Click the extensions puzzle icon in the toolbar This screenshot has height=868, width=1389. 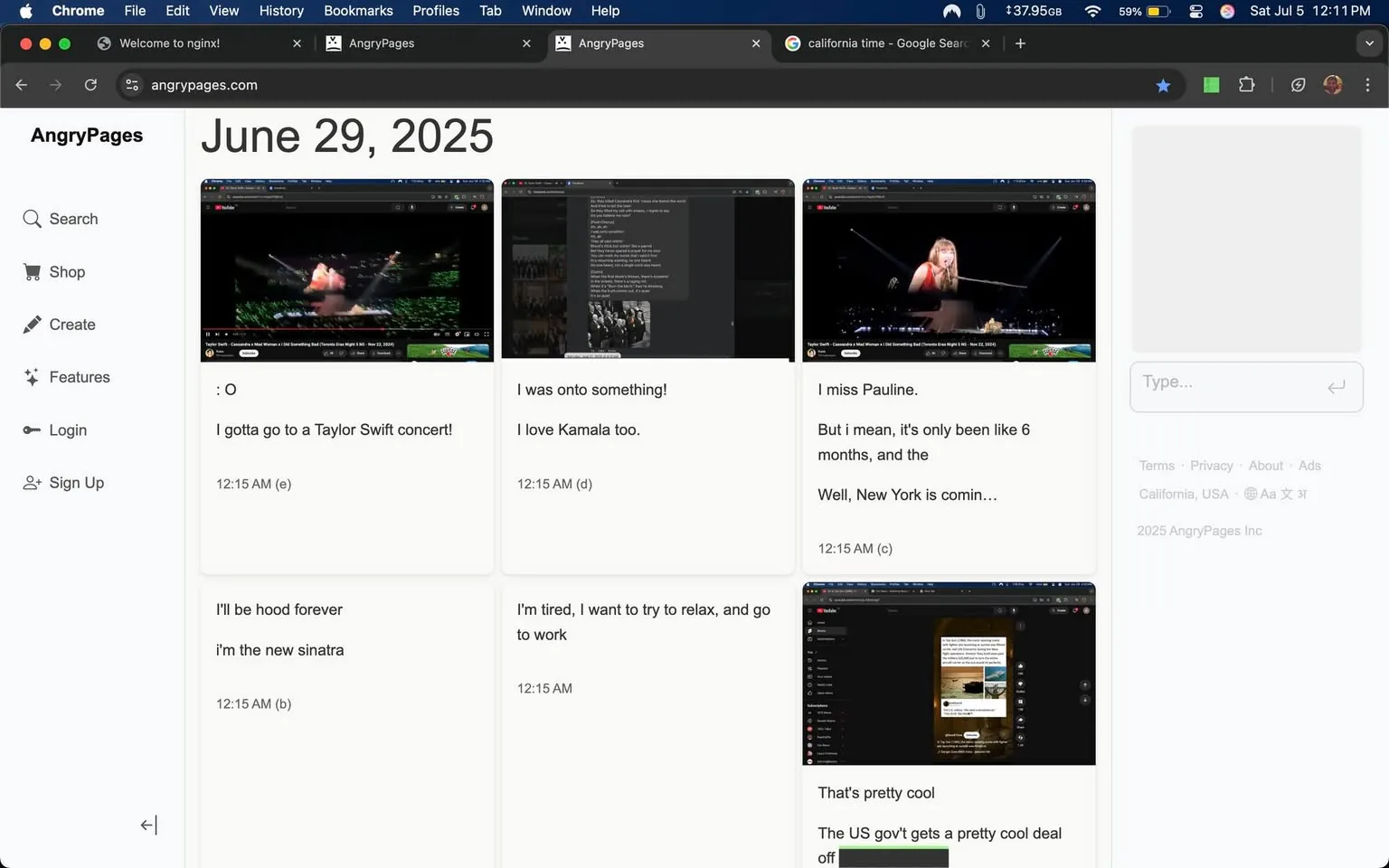click(x=1246, y=84)
